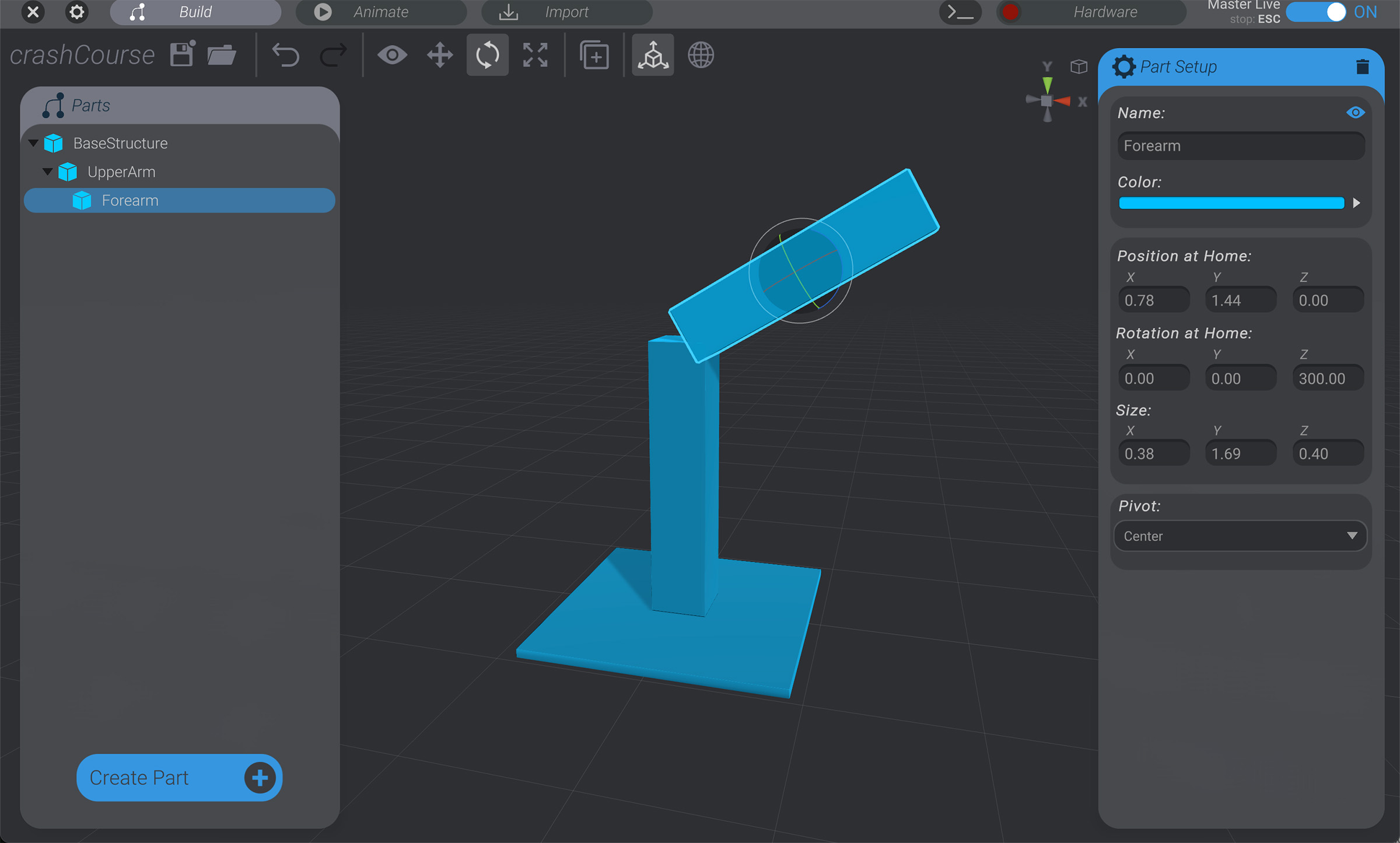Click Undo in the toolbar
Screen dimensions: 1400x843
click(x=285, y=55)
